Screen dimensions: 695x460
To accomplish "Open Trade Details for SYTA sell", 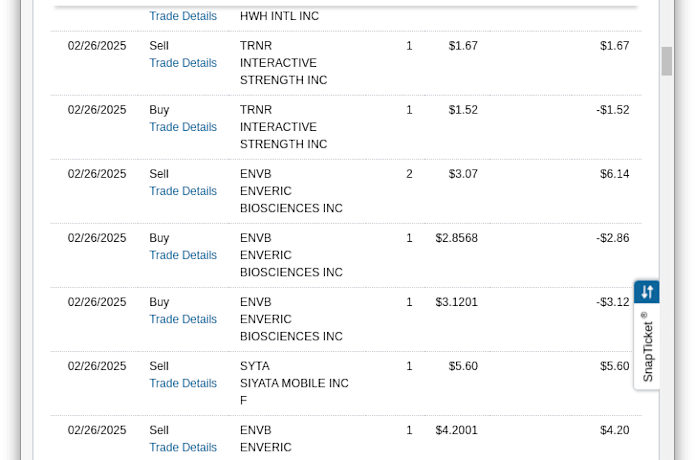I will coord(183,383).
